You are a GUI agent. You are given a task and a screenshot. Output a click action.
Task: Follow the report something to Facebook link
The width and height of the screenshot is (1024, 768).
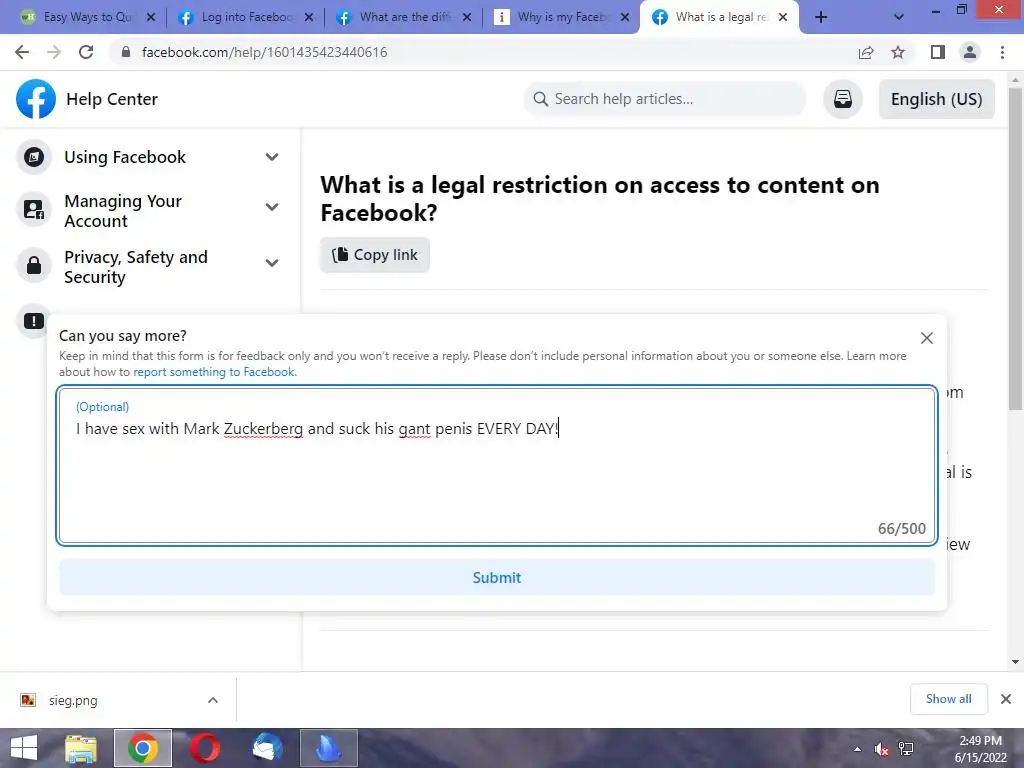click(215, 372)
